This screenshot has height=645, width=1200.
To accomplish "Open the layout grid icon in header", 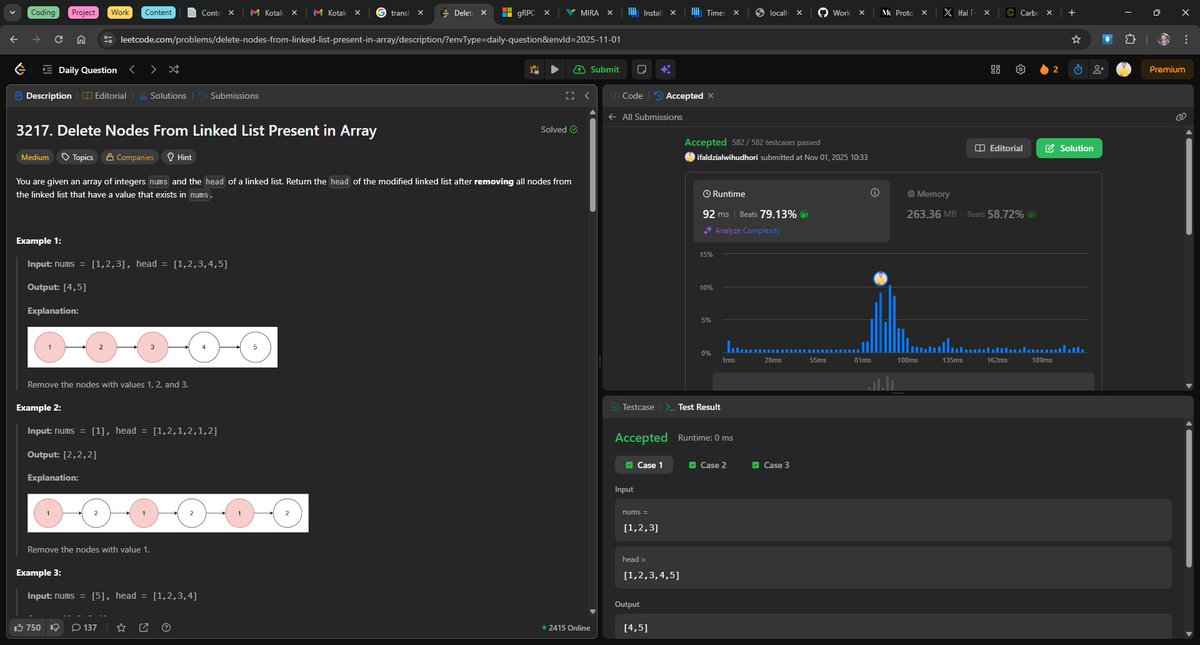I will click(x=995, y=70).
